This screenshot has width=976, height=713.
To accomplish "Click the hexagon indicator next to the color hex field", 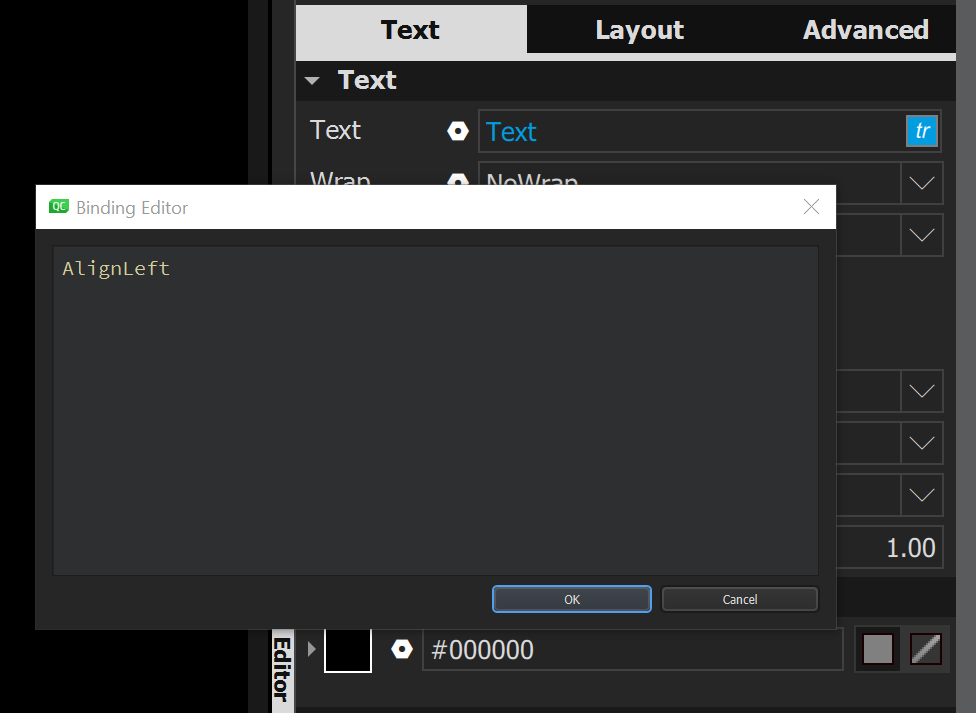I will [x=401, y=649].
